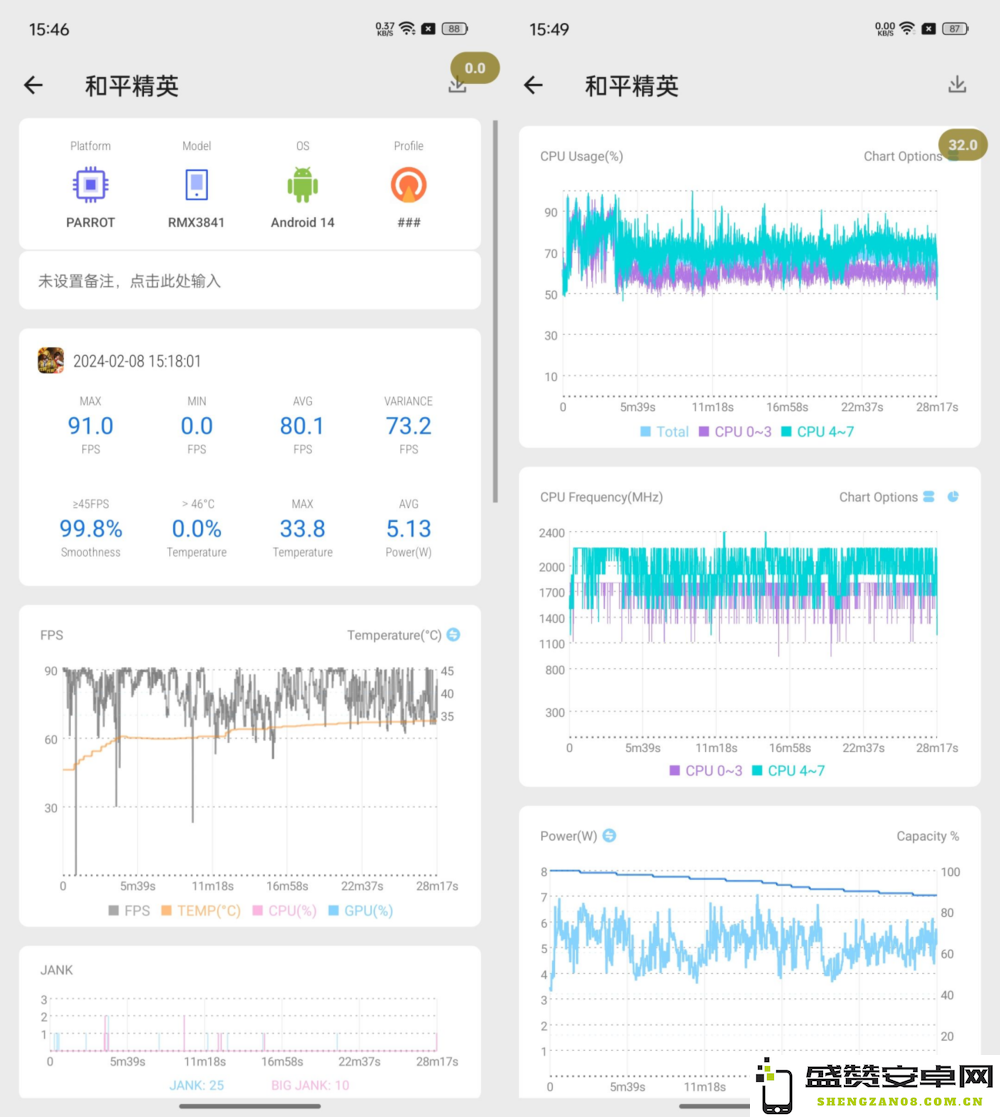Tap the Wi-Fi status icon on left screen
The image size is (1000, 1117).
(x=407, y=28)
